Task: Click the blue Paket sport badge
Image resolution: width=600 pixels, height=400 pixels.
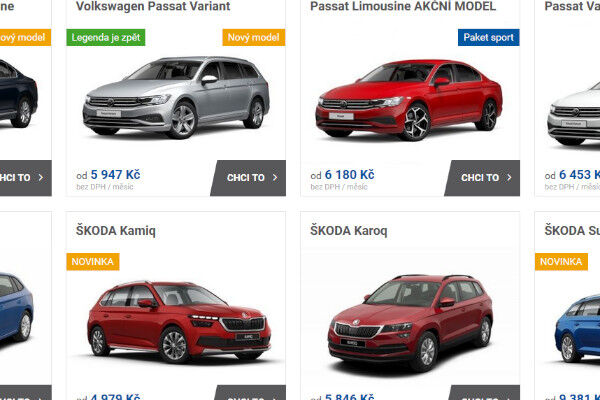Action: pyautogui.click(x=489, y=38)
